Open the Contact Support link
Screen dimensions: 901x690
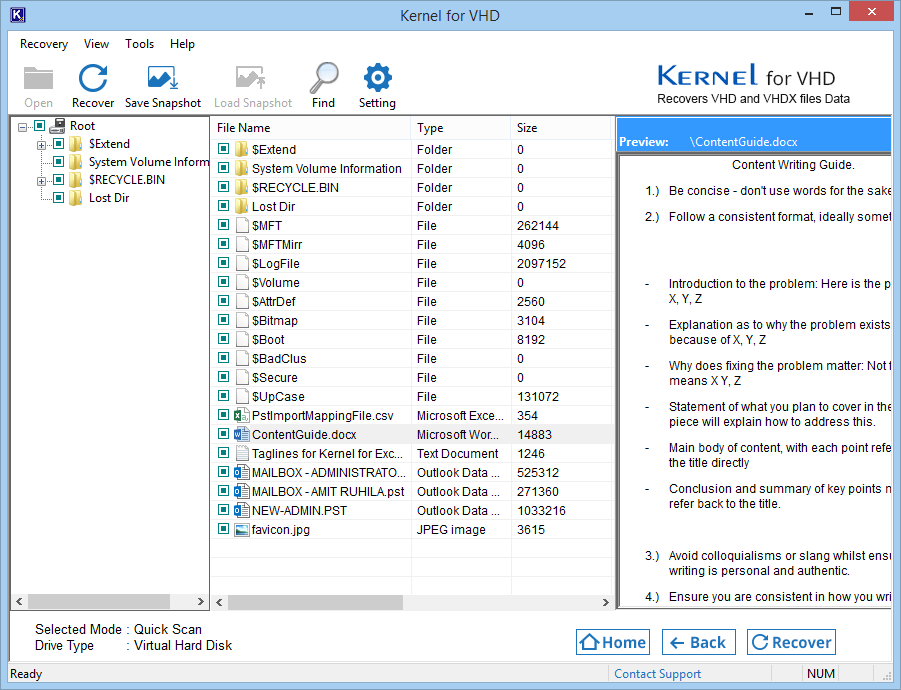coord(657,673)
